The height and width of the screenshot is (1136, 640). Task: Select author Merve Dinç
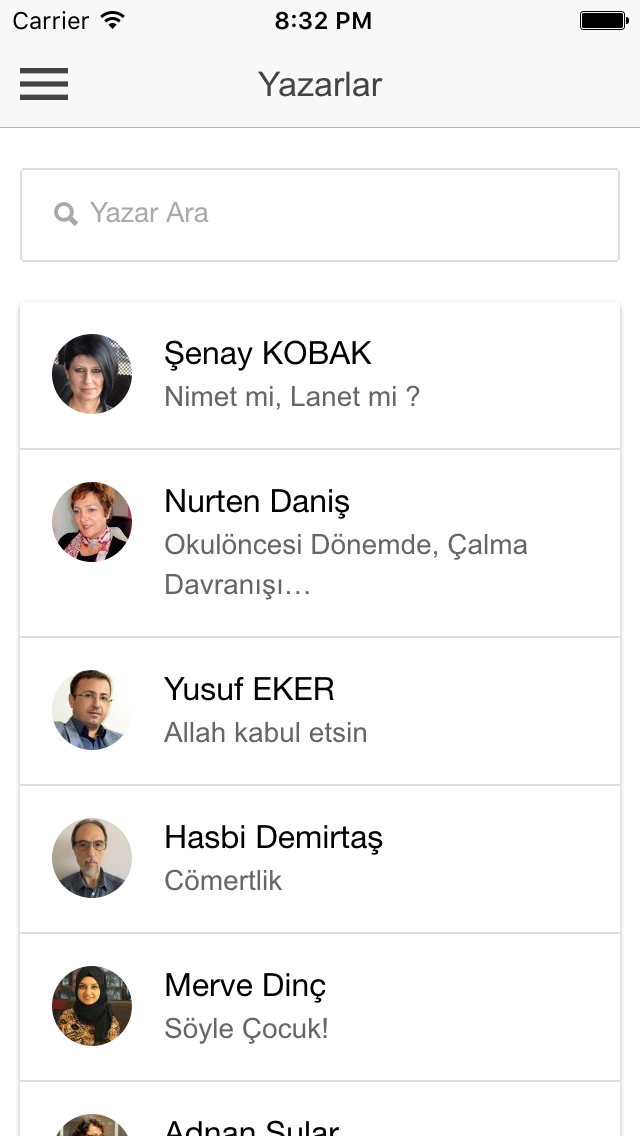click(x=245, y=985)
